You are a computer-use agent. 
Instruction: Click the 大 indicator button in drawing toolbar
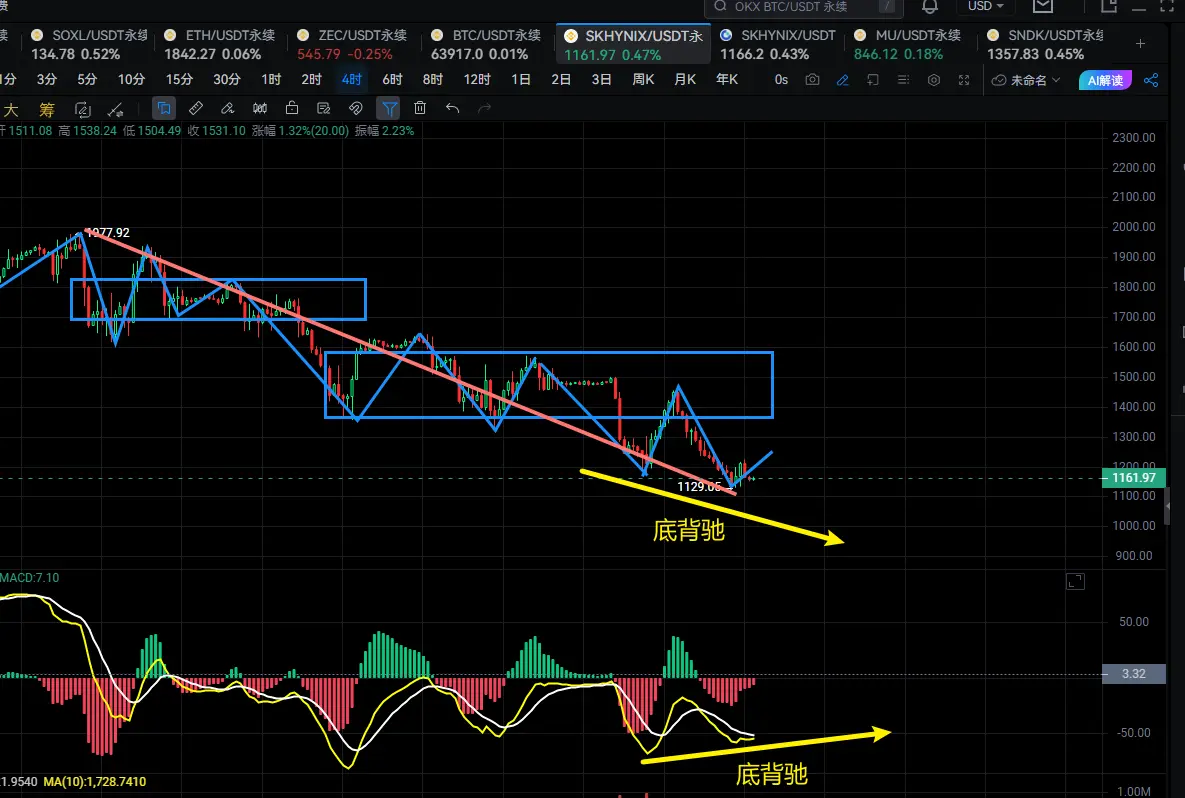click(x=11, y=110)
